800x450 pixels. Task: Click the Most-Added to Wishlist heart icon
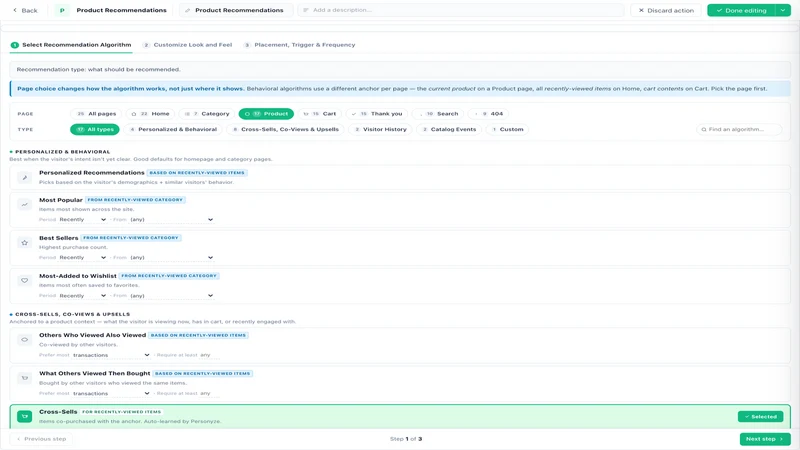click(24, 281)
